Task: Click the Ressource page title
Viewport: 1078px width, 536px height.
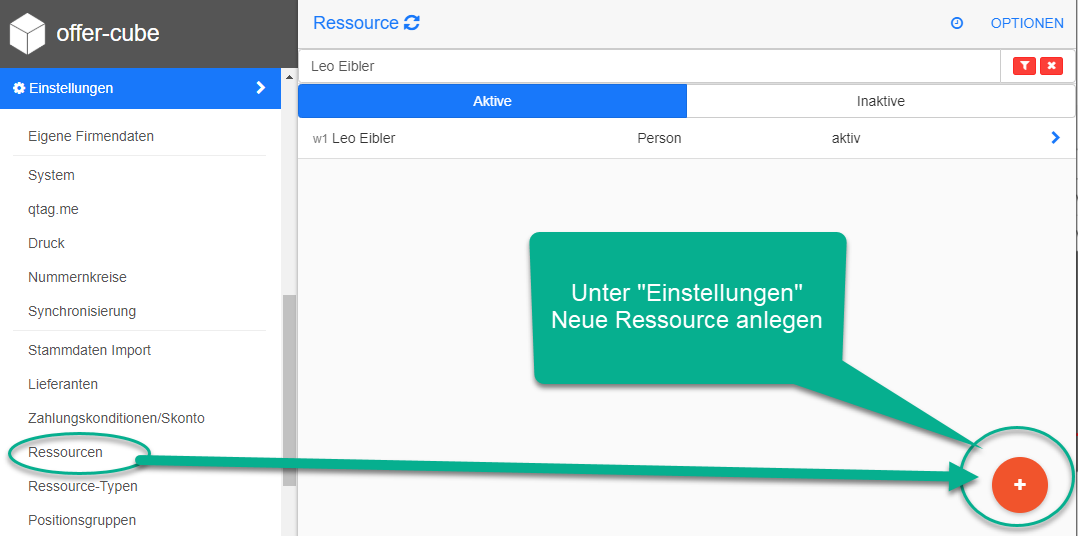Action: 355,23
